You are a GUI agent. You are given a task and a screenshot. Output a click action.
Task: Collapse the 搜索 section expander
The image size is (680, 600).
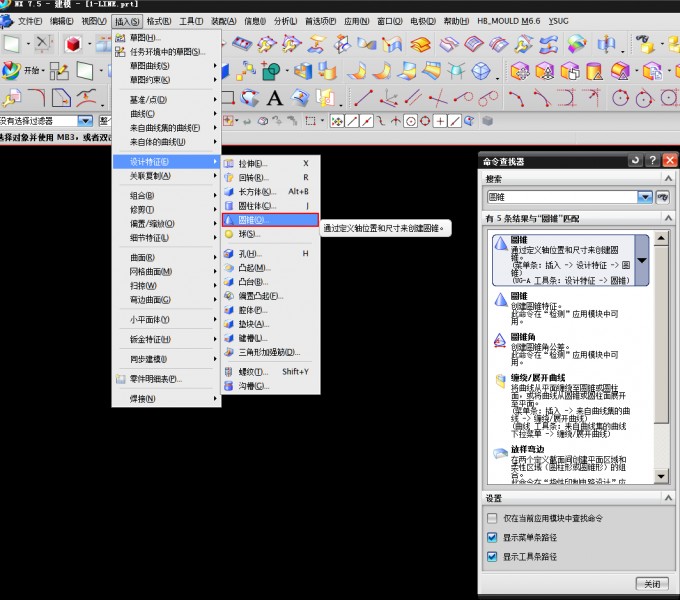668,179
